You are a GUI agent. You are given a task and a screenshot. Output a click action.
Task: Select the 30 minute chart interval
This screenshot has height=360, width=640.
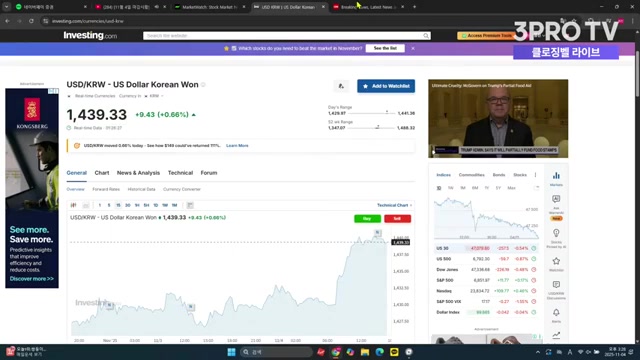[127, 205]
